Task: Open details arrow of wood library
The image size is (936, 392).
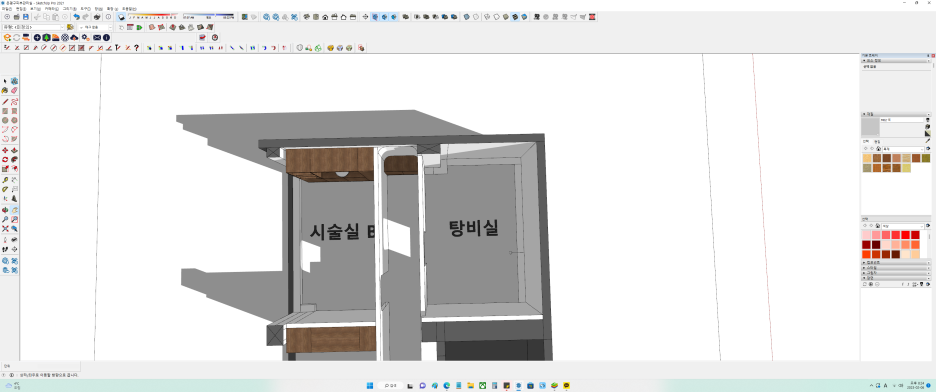Action: pos(928,149)
